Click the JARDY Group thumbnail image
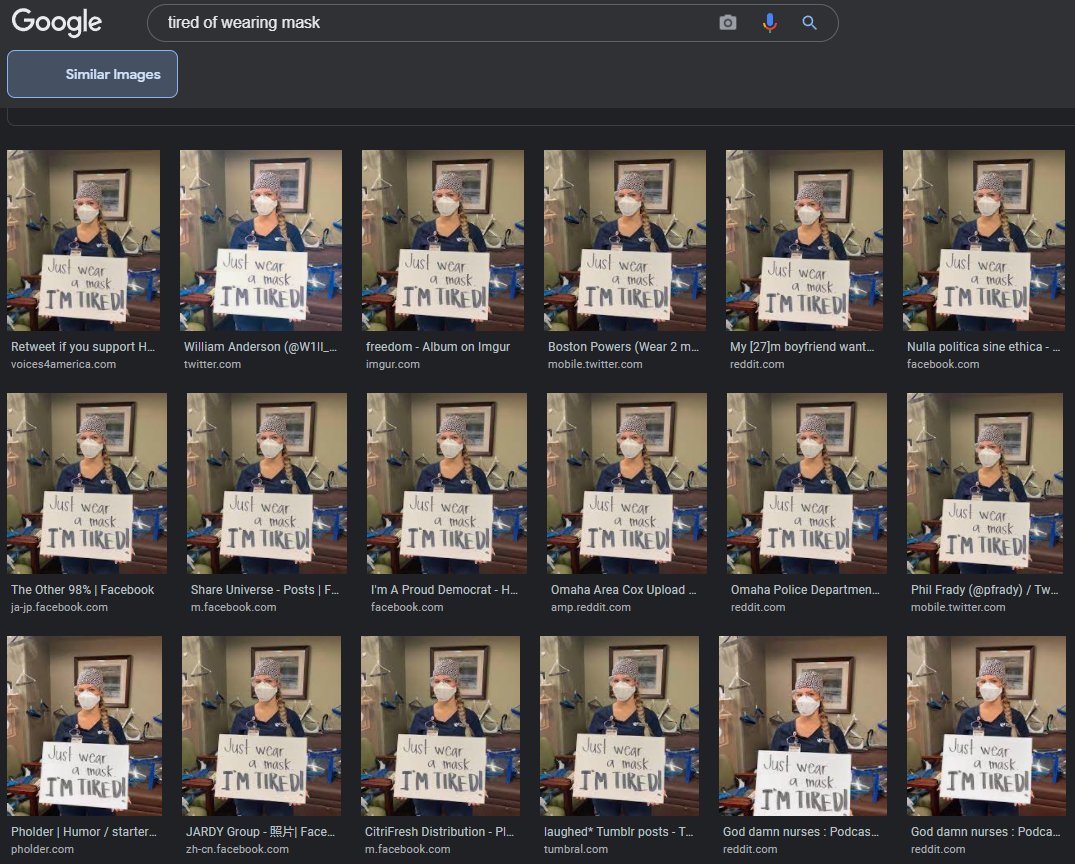Viewport: 1075px width, 864px height. [260, 726]
